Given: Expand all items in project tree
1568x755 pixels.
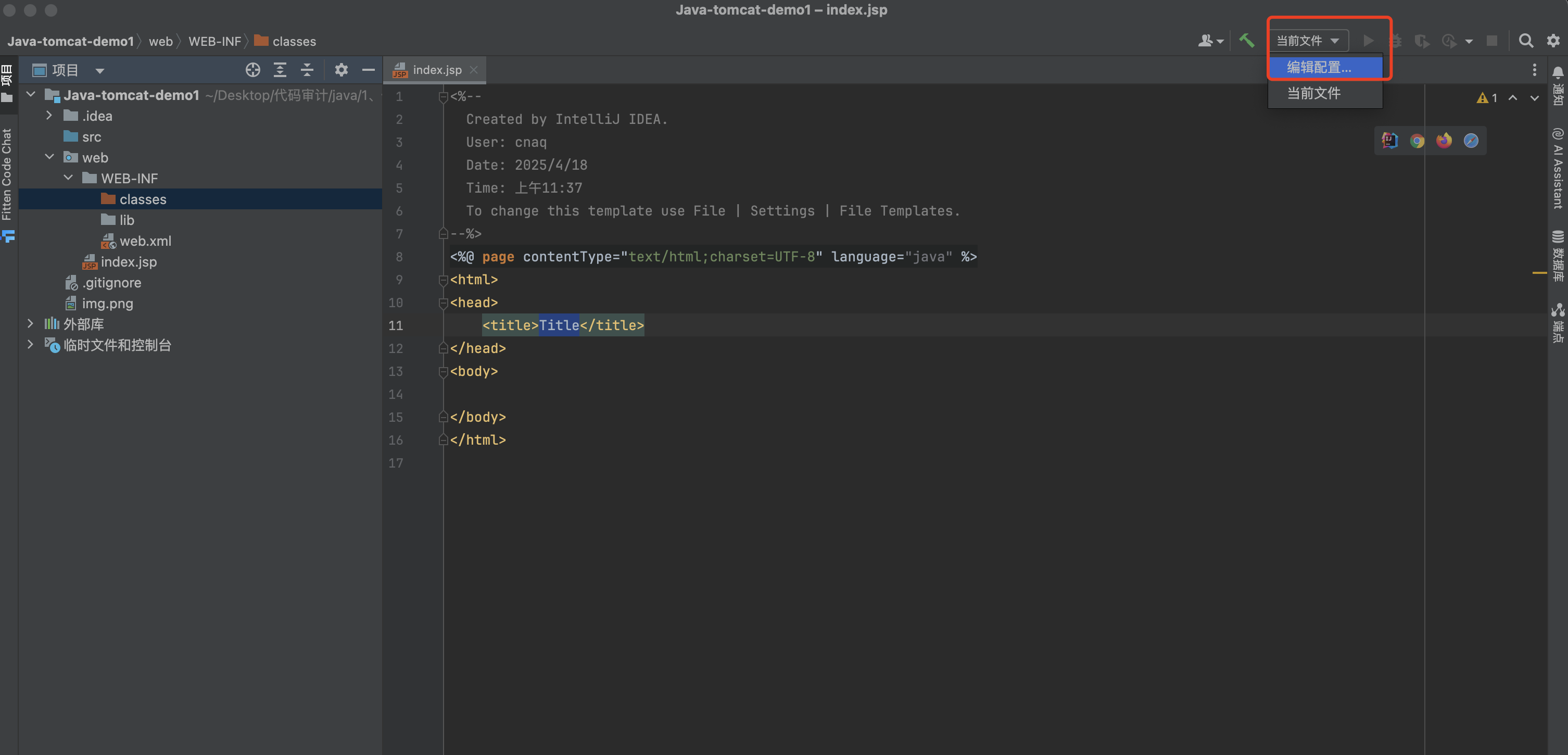Looking at the screenshot, I should (x=280, y=70).
